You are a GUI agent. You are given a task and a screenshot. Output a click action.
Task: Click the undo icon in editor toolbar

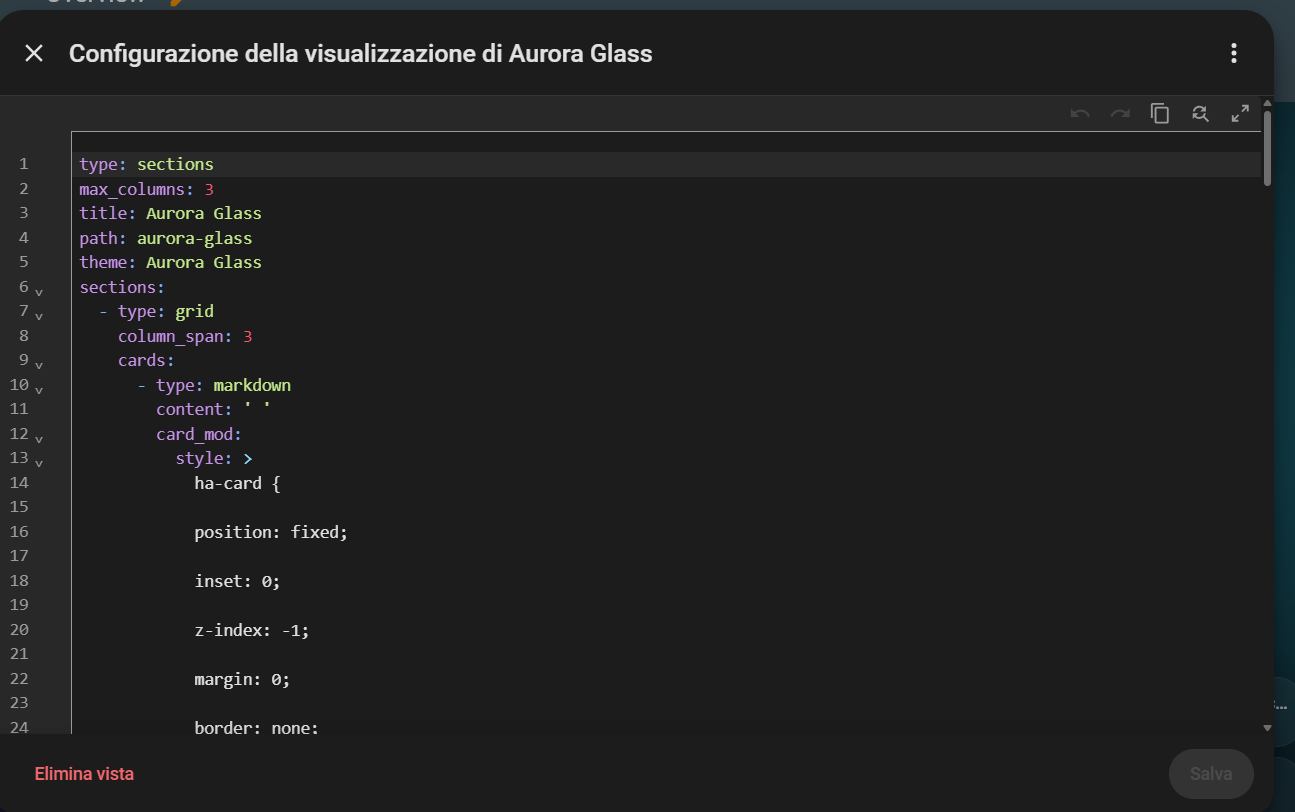pyautogui.click(x=1080, y=113)
